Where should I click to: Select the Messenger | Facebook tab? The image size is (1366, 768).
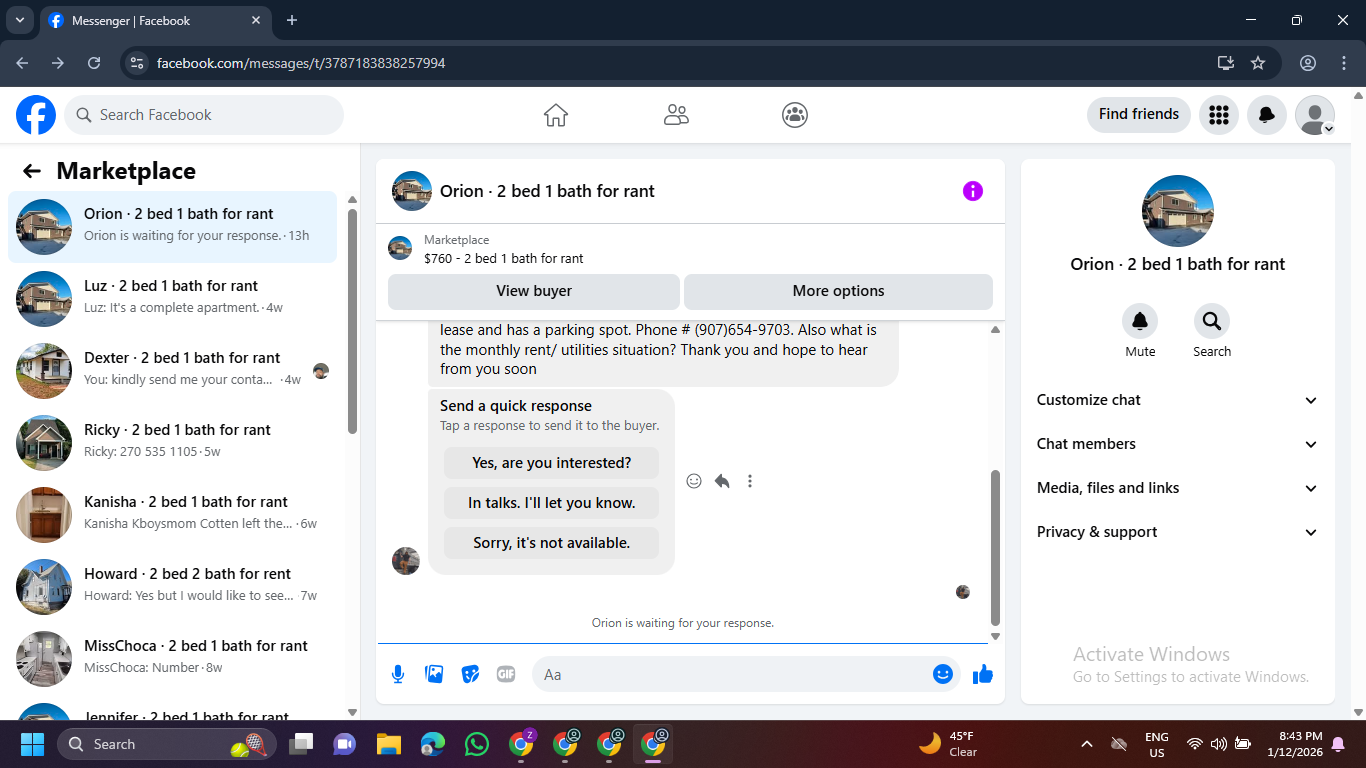point(155,20)
